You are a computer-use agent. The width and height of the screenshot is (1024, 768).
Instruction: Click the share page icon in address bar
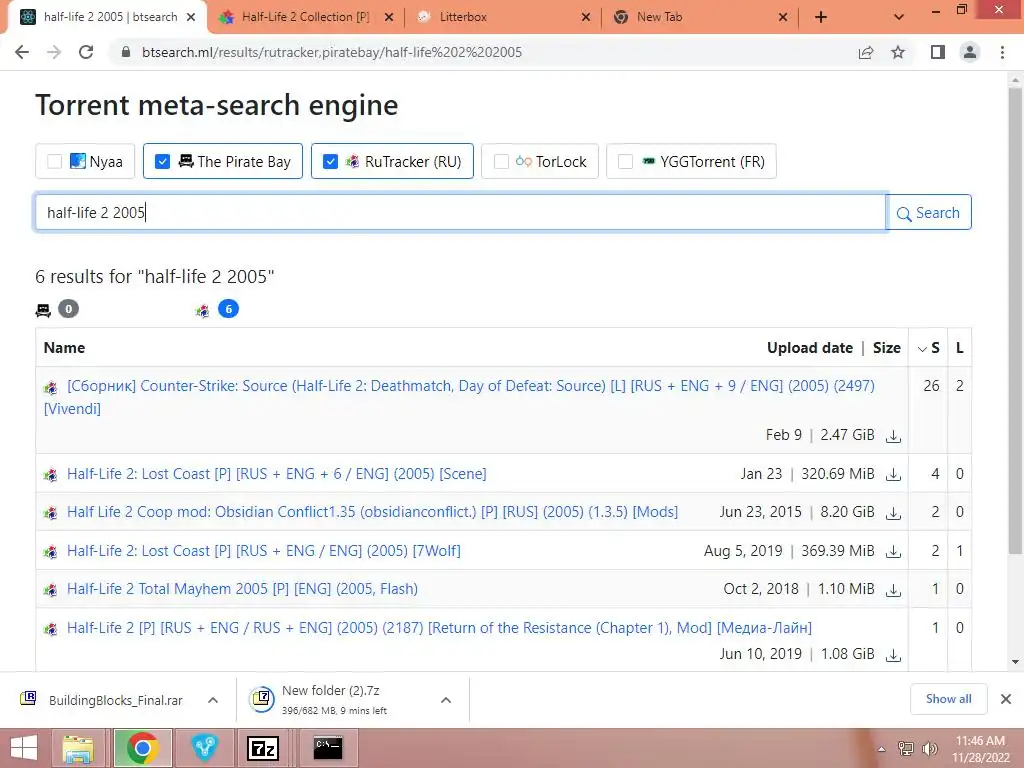pos(866,52)
